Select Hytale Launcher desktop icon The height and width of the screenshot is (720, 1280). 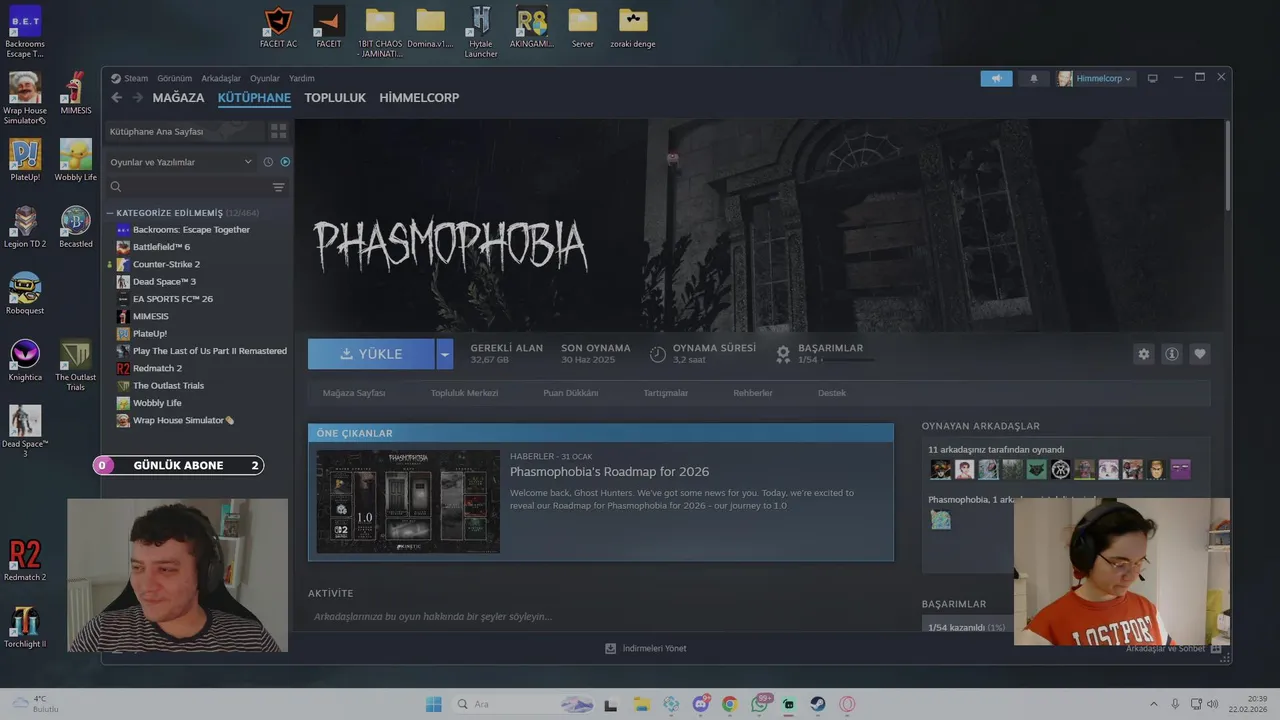481,32
